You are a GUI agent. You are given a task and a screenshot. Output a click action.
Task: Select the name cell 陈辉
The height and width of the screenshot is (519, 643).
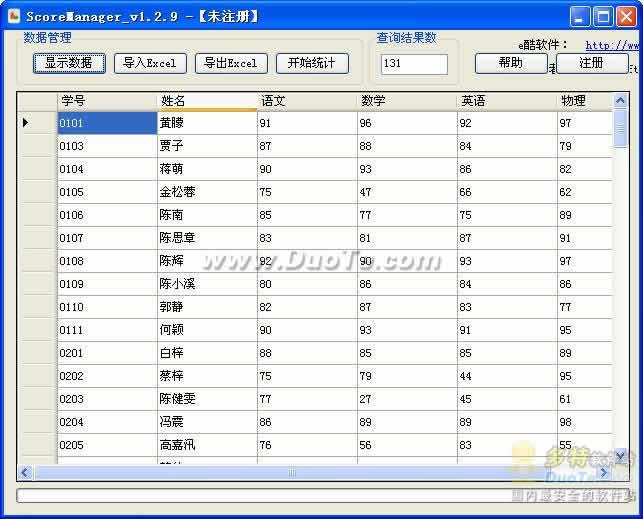point(207,261)
